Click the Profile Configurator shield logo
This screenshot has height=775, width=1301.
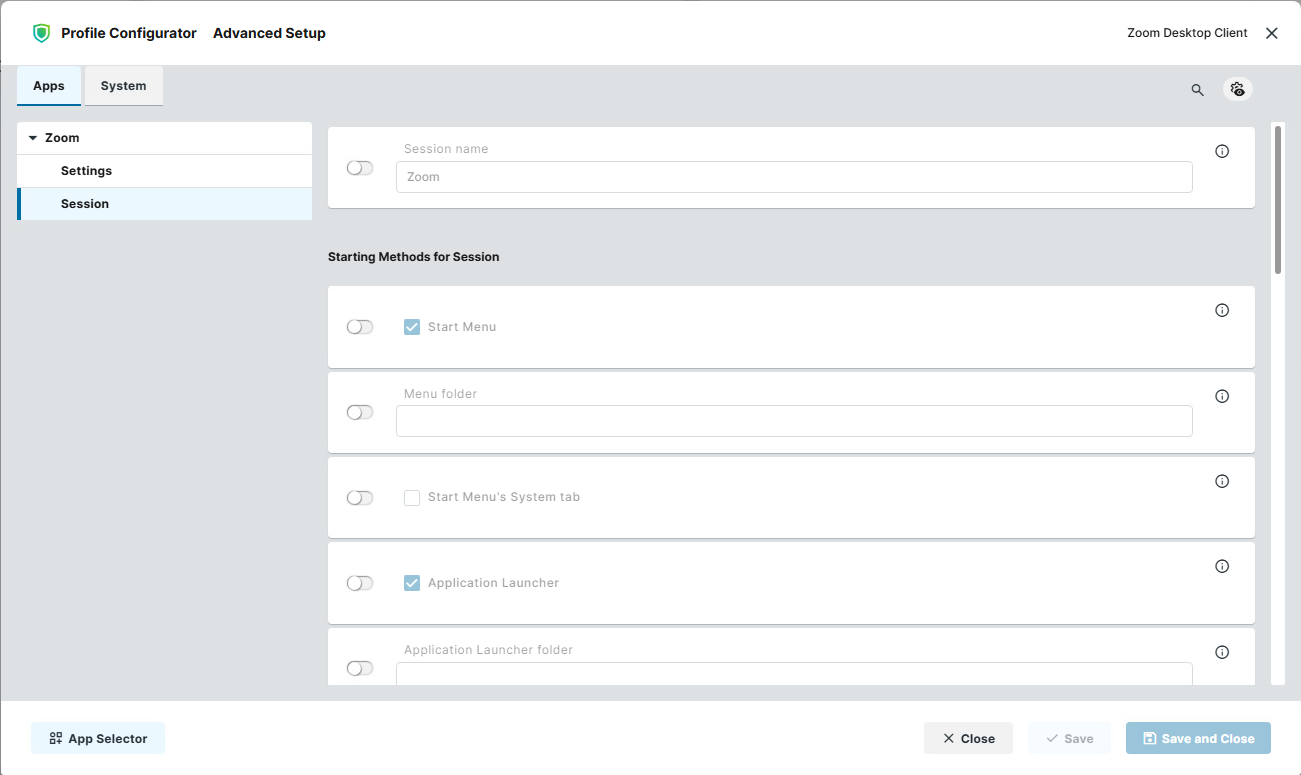point(41,33)
